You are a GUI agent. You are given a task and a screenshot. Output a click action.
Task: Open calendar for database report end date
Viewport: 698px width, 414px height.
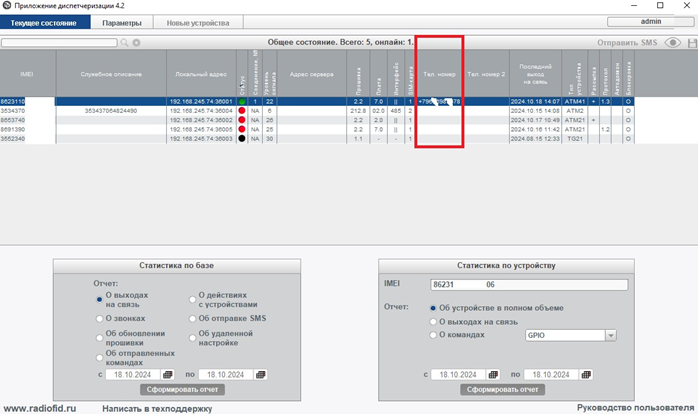(261, 374)
